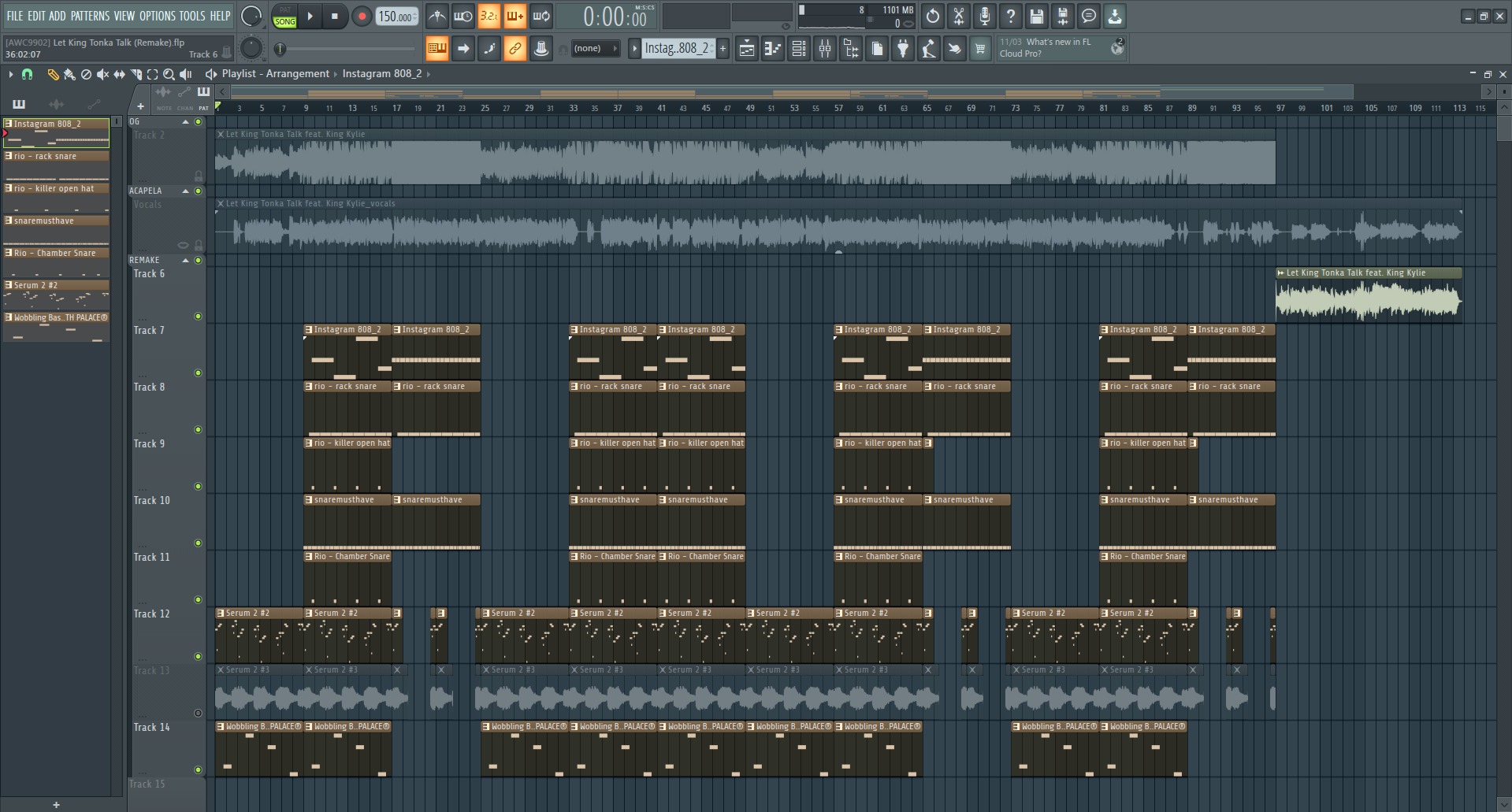Open the metronome toggle
The width and height of the screenshot is (1512, 812).
click(437, 16)
